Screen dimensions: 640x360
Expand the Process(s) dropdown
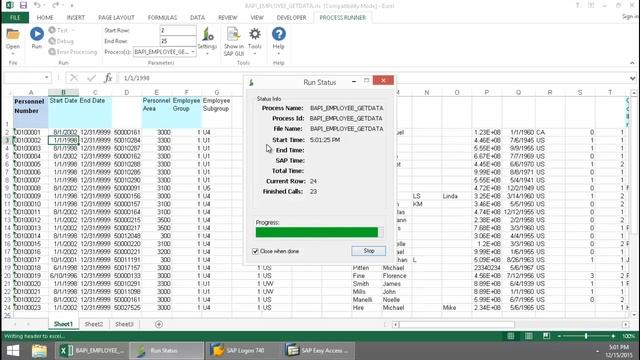click(193, 52)
